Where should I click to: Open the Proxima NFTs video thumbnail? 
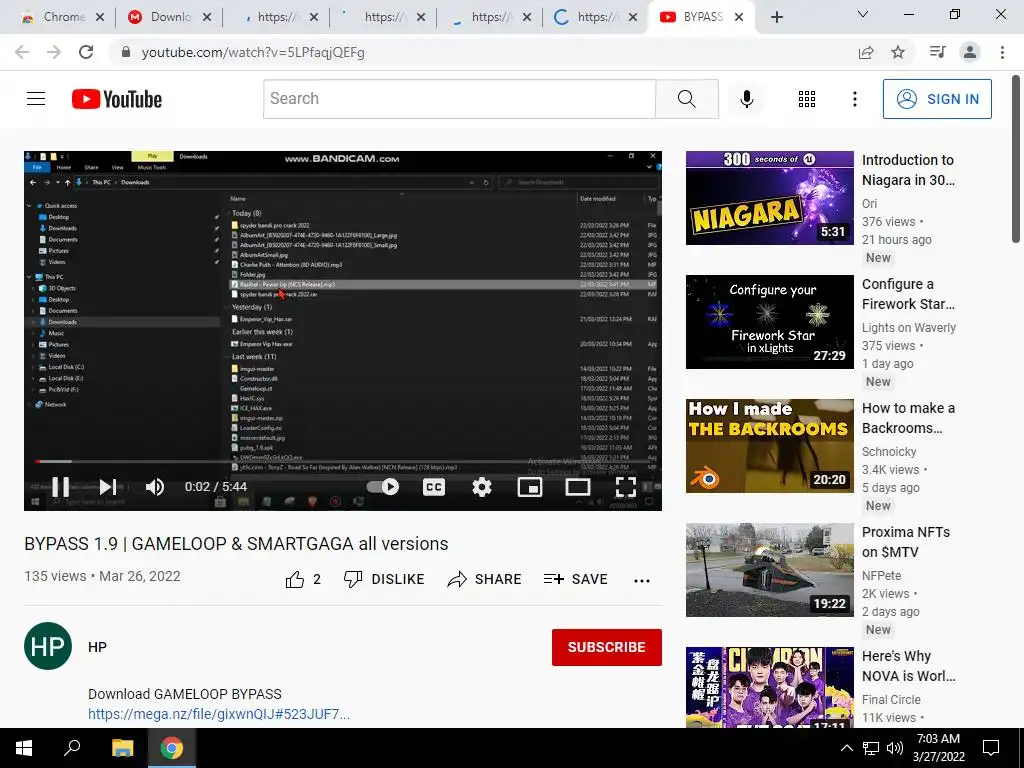[x=769, y=570]
